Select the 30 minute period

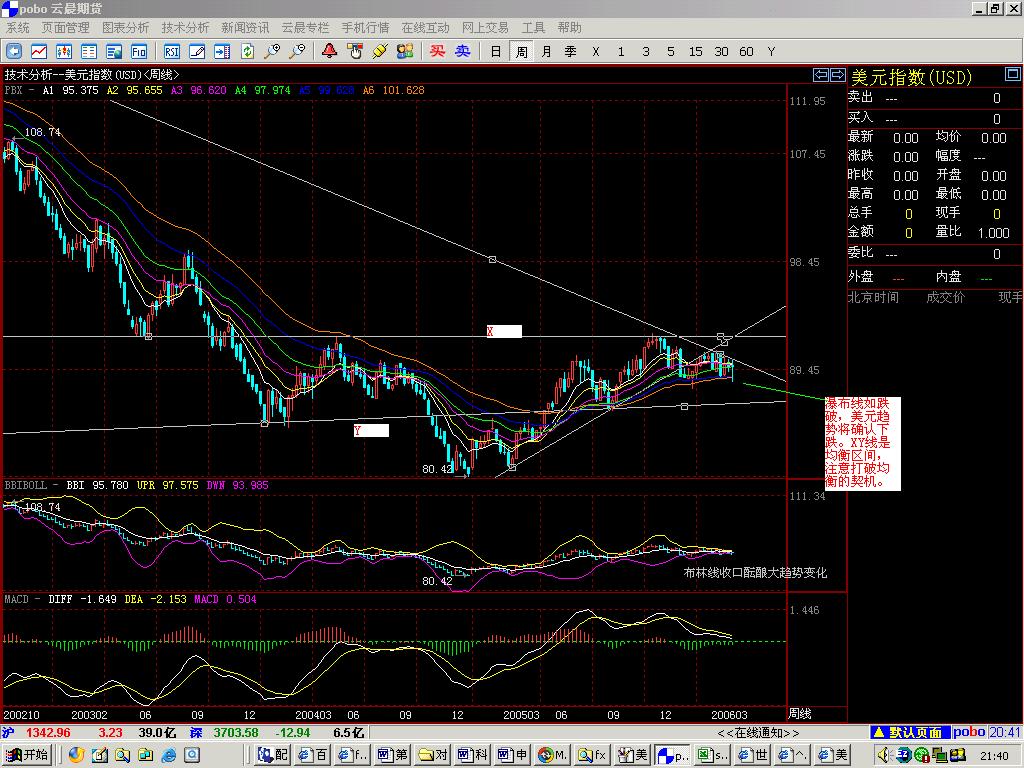[x=721, y=51]
